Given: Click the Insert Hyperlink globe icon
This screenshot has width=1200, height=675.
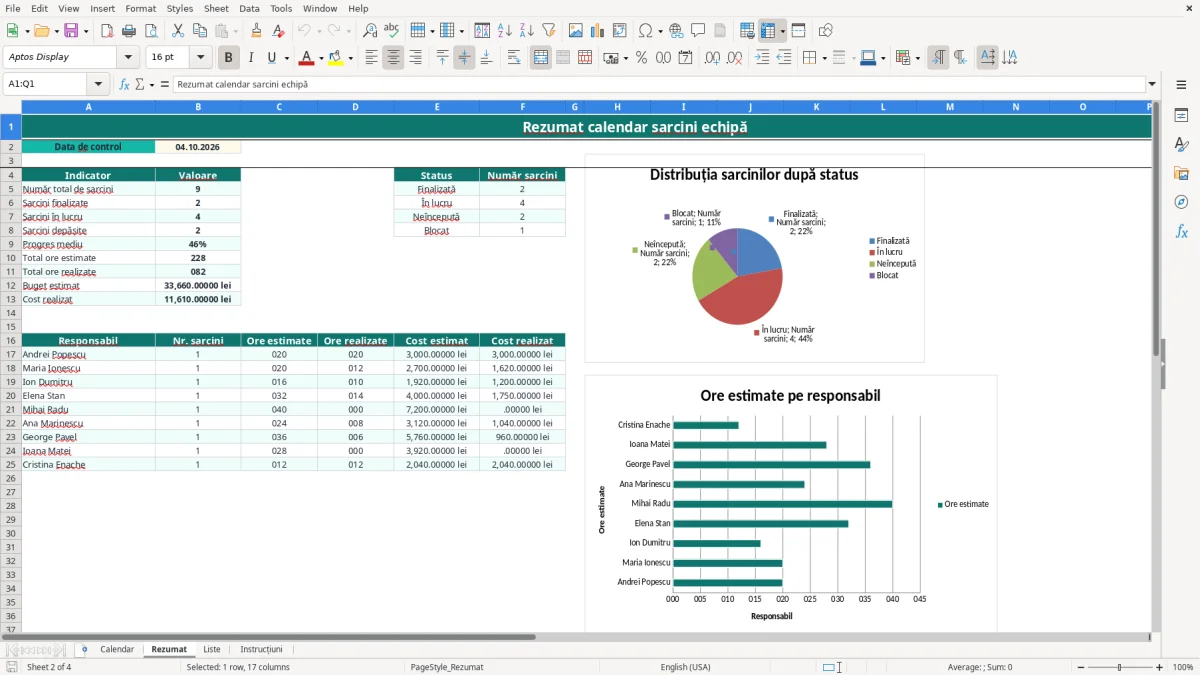Looking at the screenshot, I should [x=676, y=31].
